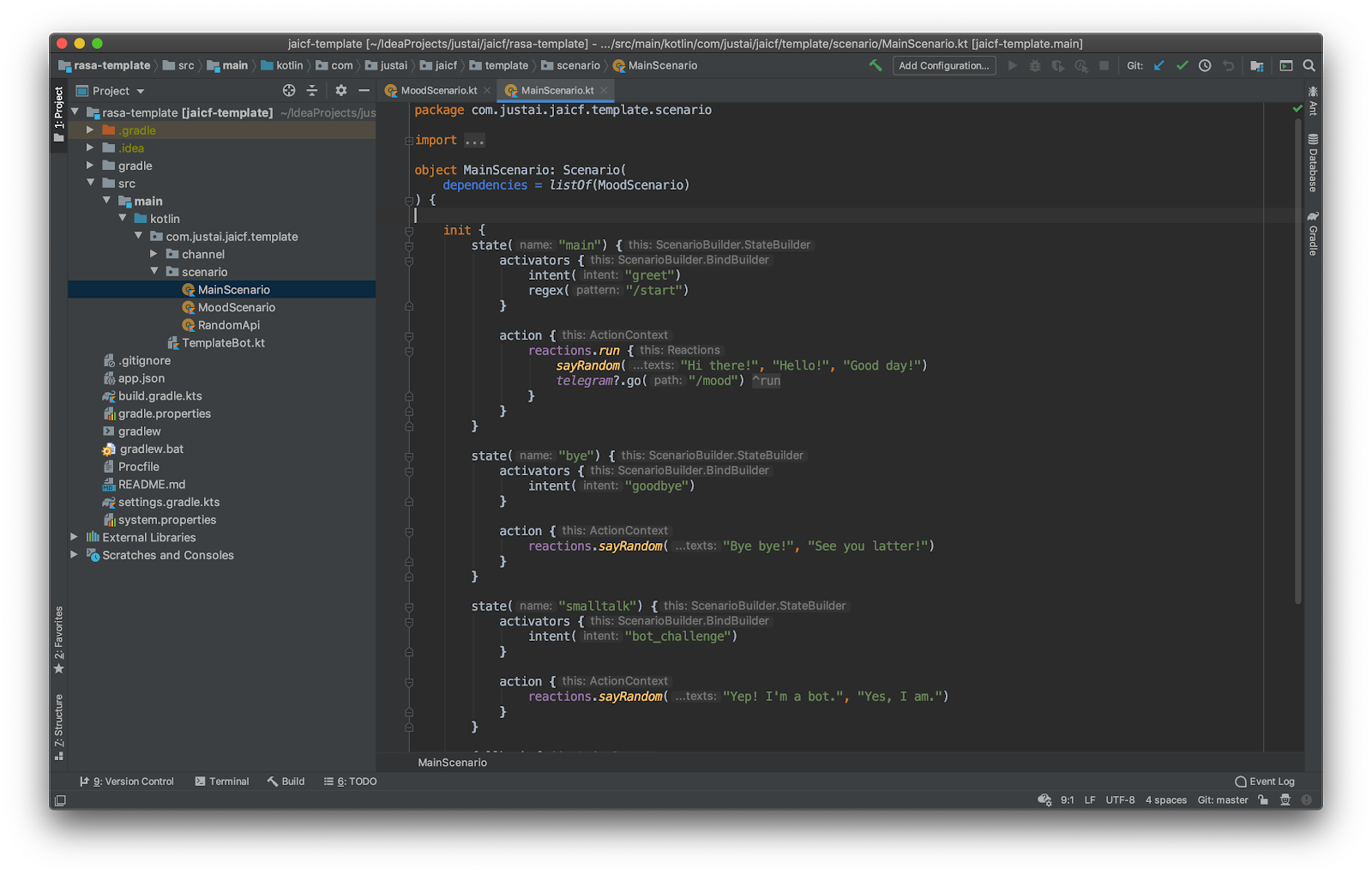The width and height of the screenshot is (1372, 875).
Task: Commit changes using the green checkmark icon
Action: 1182,65
